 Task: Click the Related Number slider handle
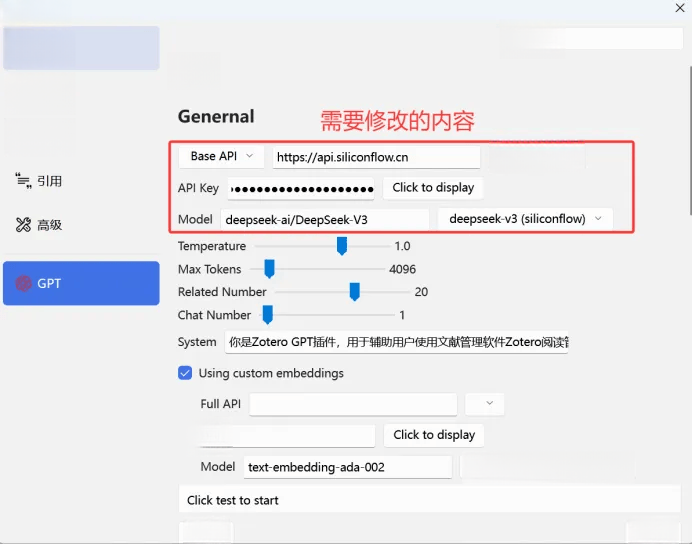coord(354,292)
